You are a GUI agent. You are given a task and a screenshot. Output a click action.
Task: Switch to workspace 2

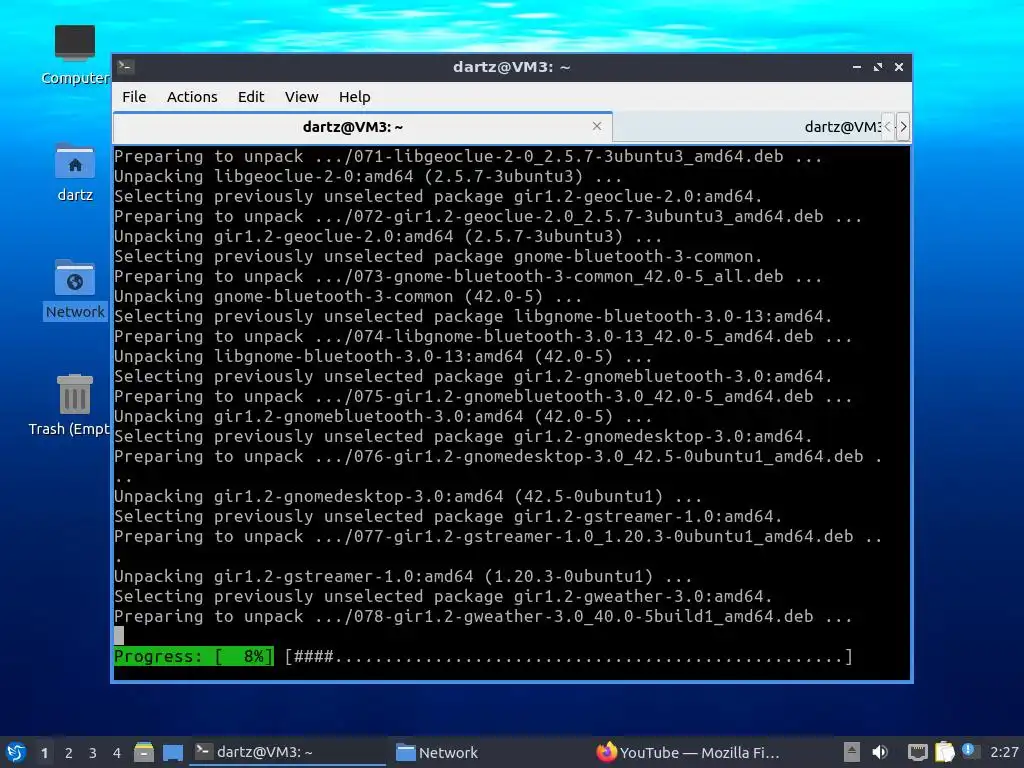(x=69, y=753)
